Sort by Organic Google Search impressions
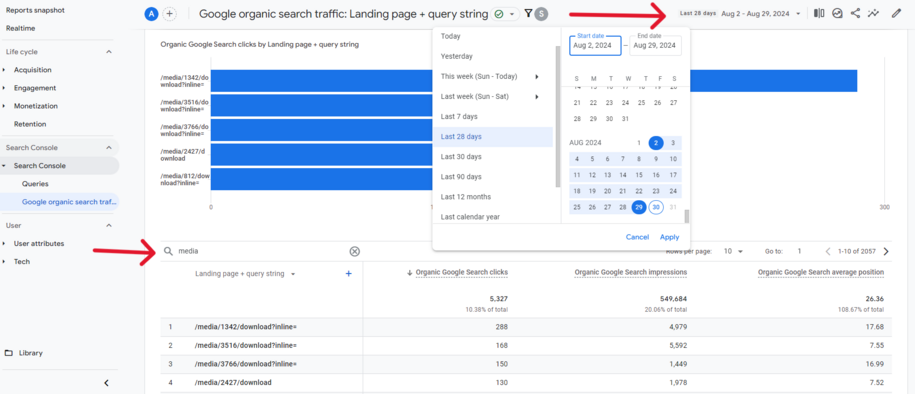The height and width of the screenshot is (394, 915). (630, 273)
